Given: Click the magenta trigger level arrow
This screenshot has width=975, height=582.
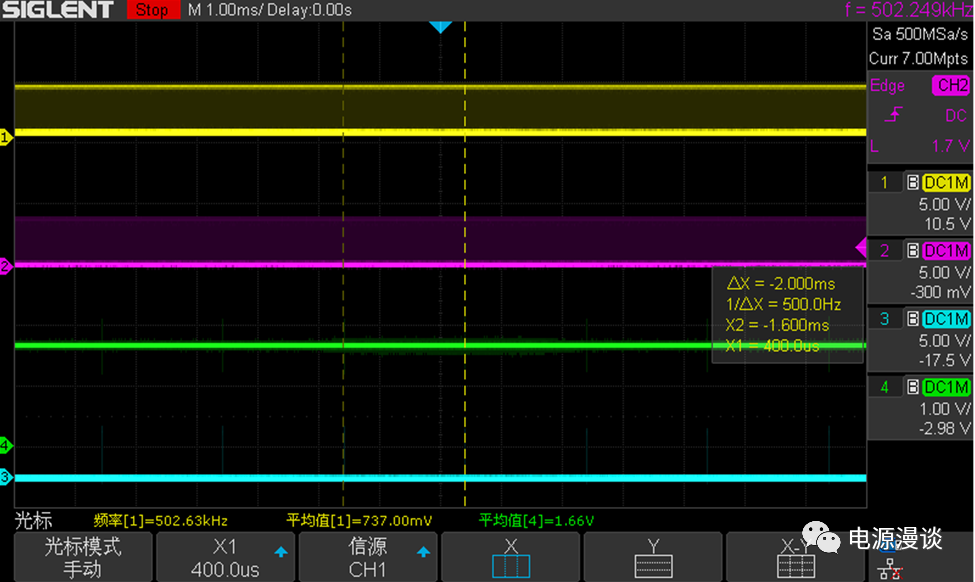Looking at the screenshot, I should (x=860, y=248).
